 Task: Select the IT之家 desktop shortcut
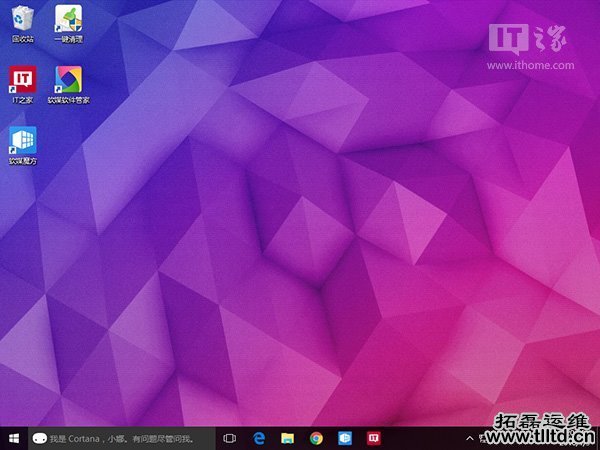[23, 84]
